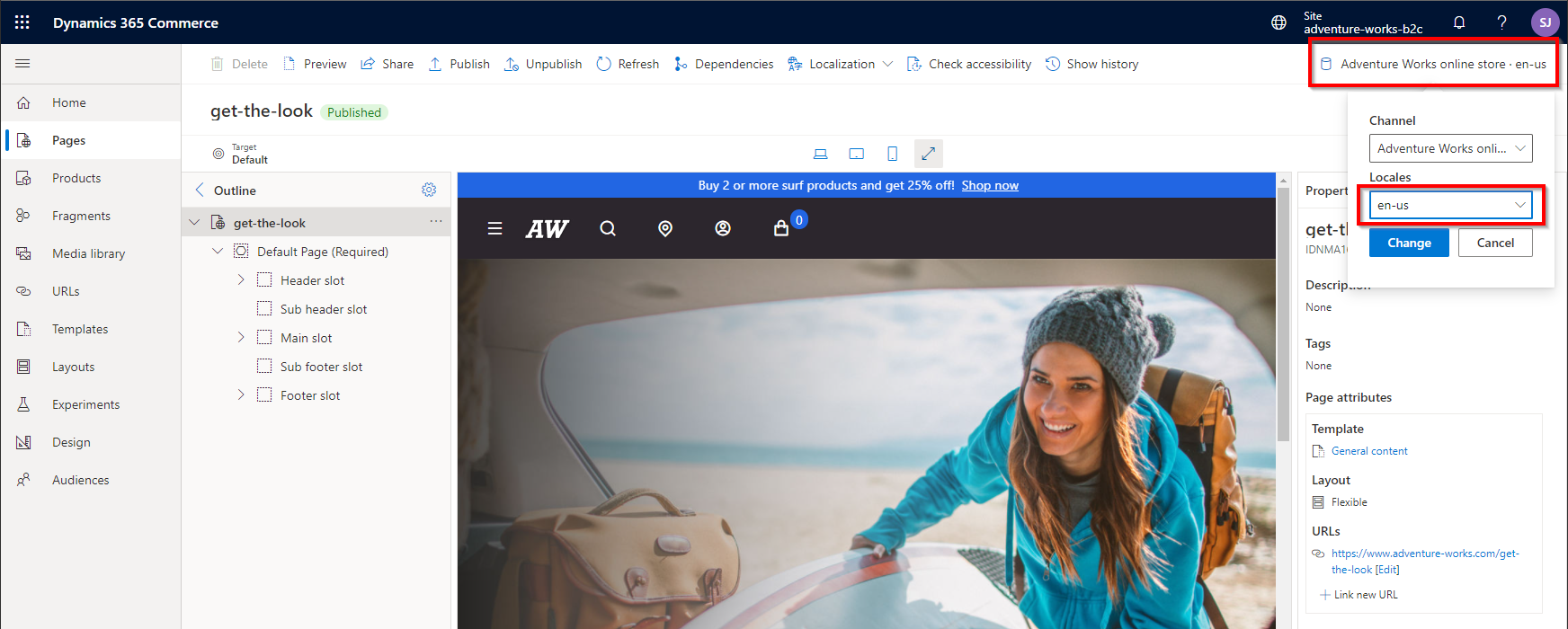Click Share in the command bar

(388, 64)
